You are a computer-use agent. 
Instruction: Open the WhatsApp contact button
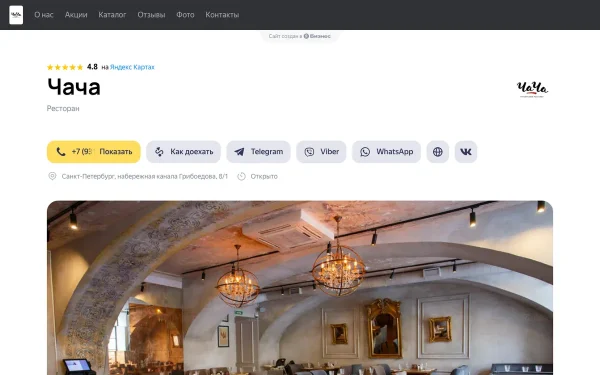click(x=386, y=152)
